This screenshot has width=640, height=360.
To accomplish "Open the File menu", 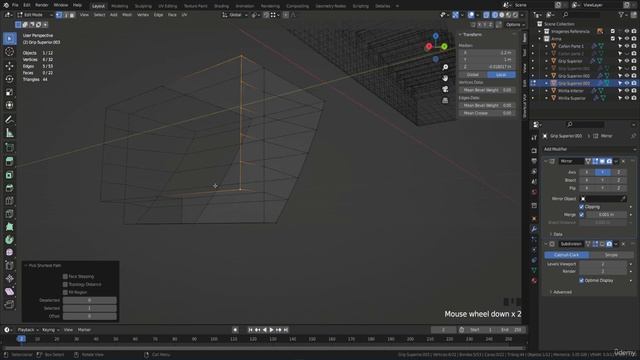I will click(15, 5).
